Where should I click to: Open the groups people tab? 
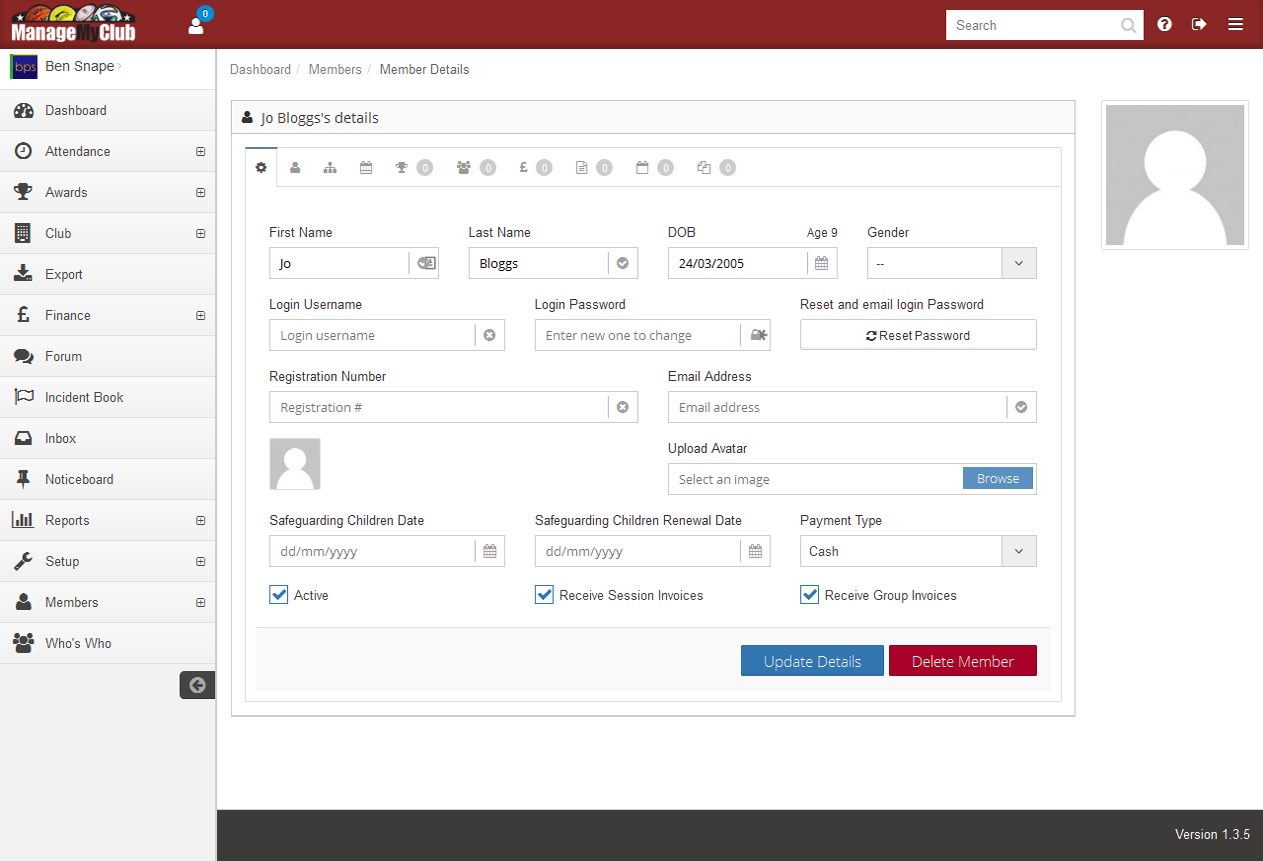pos(475,168)
